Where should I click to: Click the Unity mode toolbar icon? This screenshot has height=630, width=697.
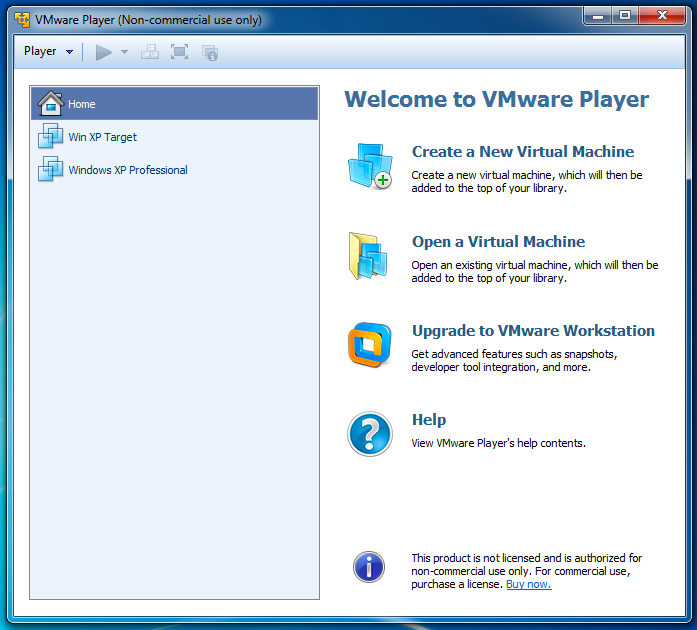pyautogui.click(x=209, y=52)
